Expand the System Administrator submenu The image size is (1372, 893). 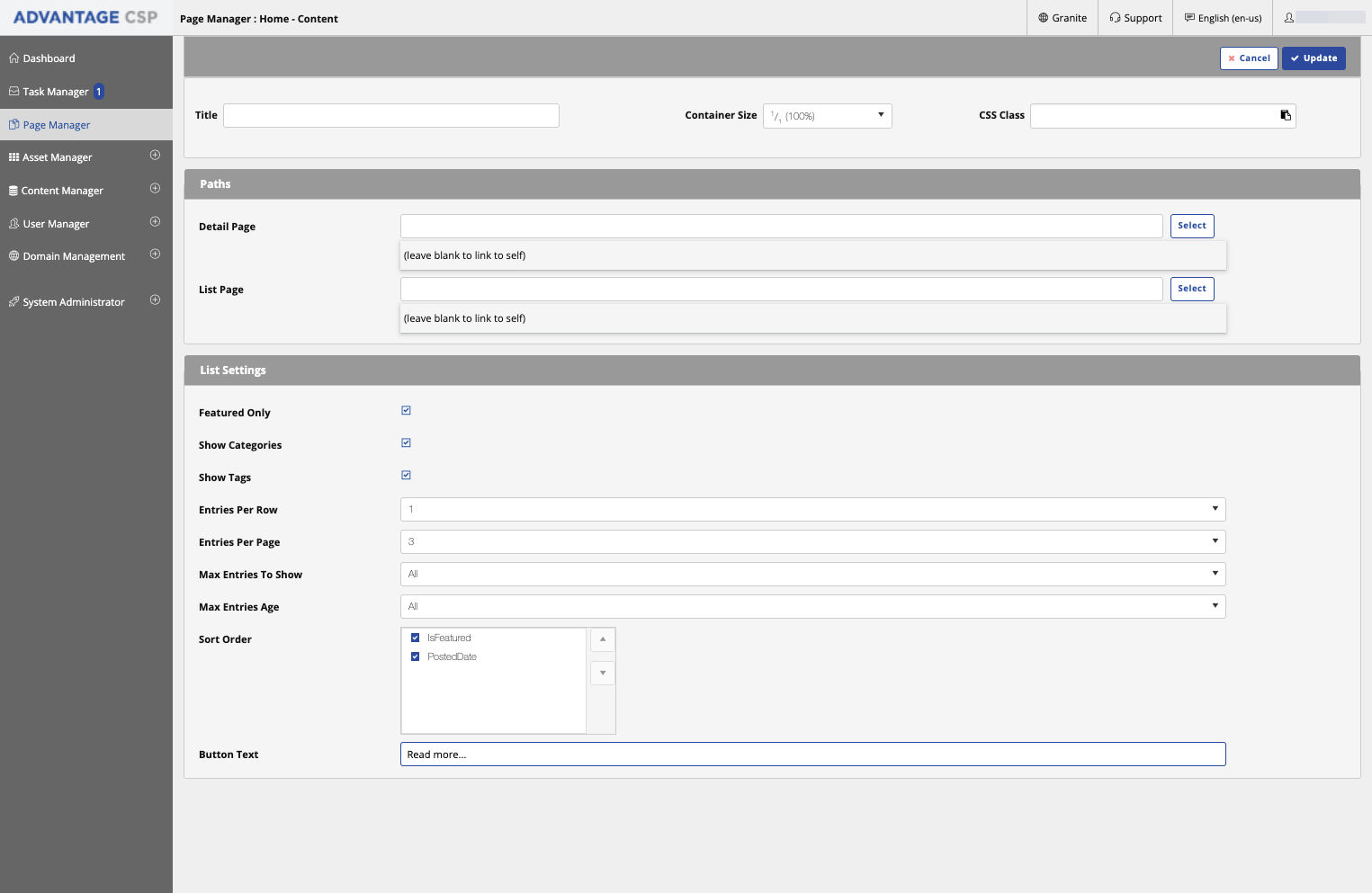155,300
